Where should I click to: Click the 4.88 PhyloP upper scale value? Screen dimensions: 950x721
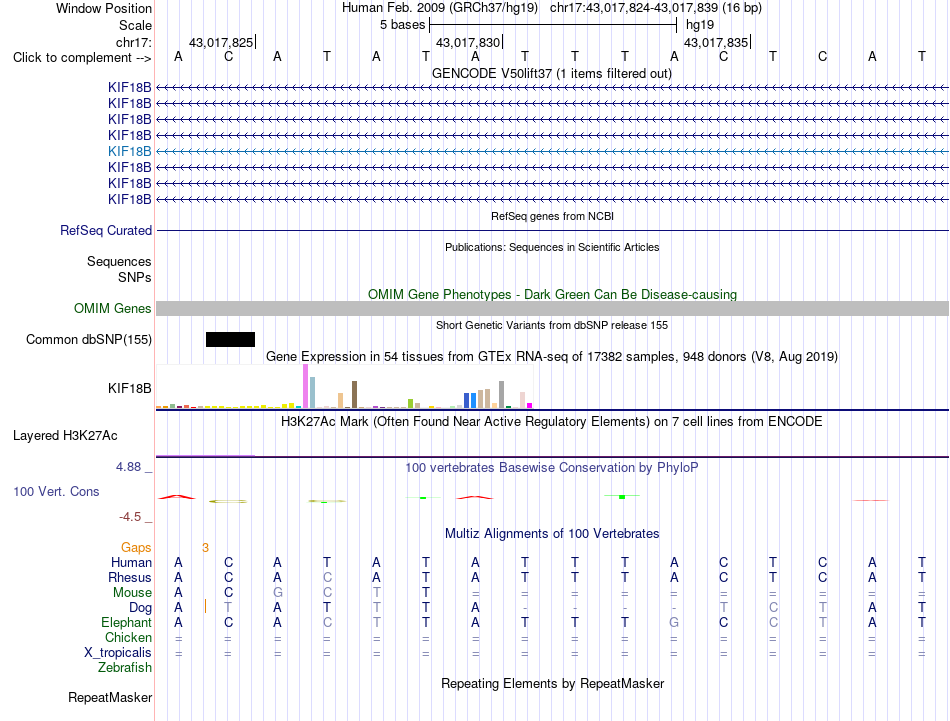point(128,467)
